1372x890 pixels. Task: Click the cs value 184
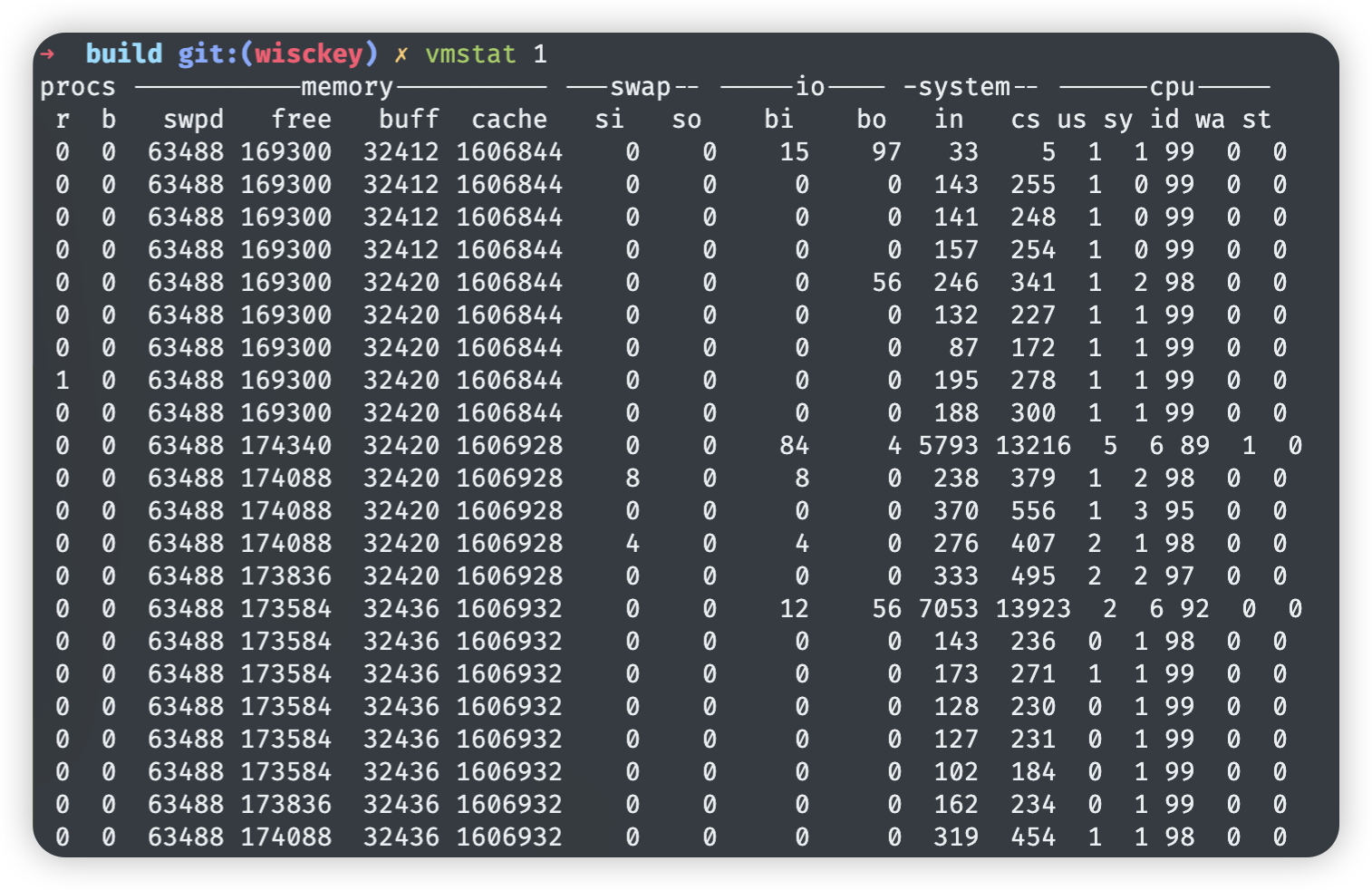tap(1033, 772)
